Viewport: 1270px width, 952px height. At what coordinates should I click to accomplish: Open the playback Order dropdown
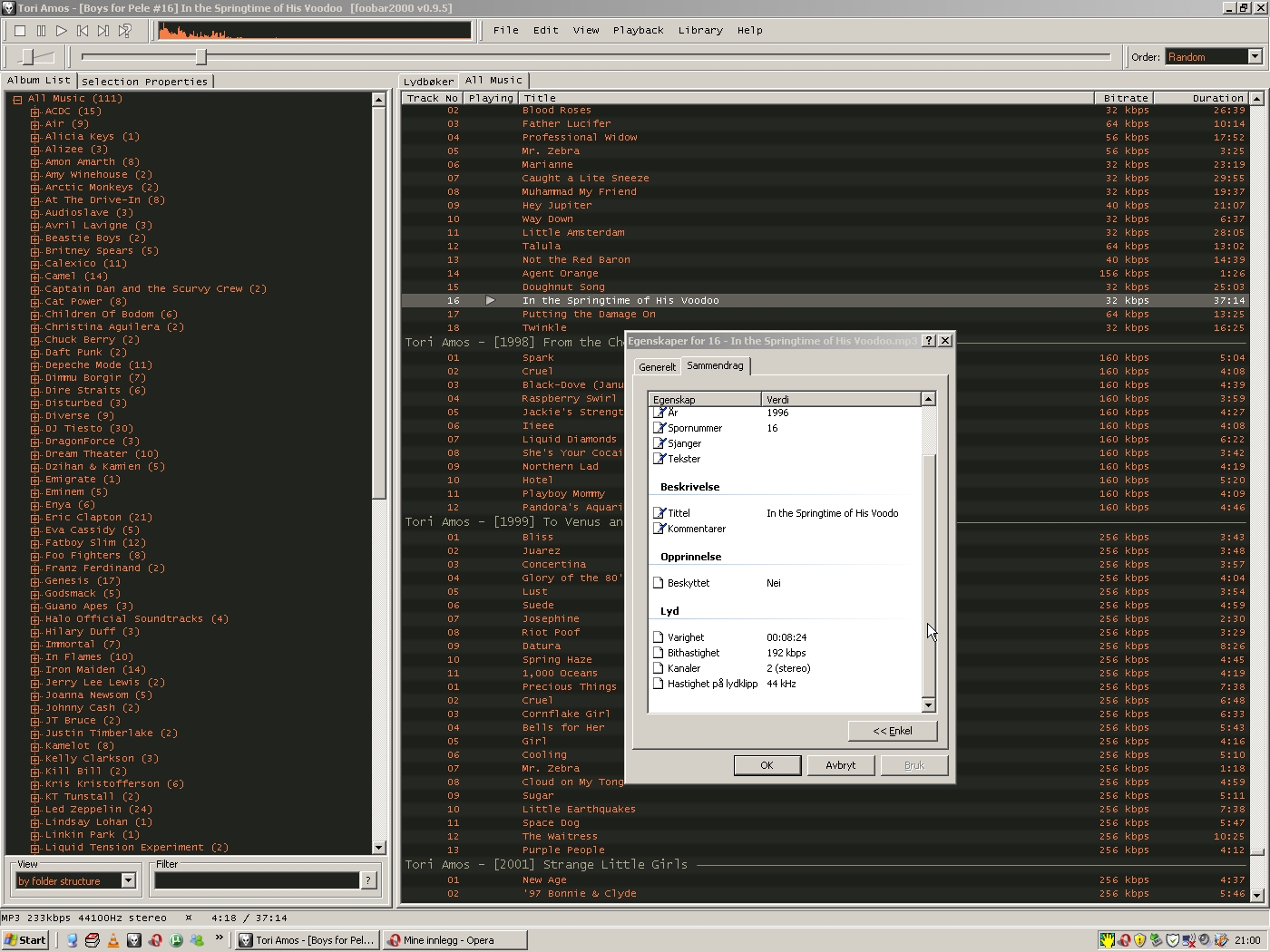point(1255,56)
